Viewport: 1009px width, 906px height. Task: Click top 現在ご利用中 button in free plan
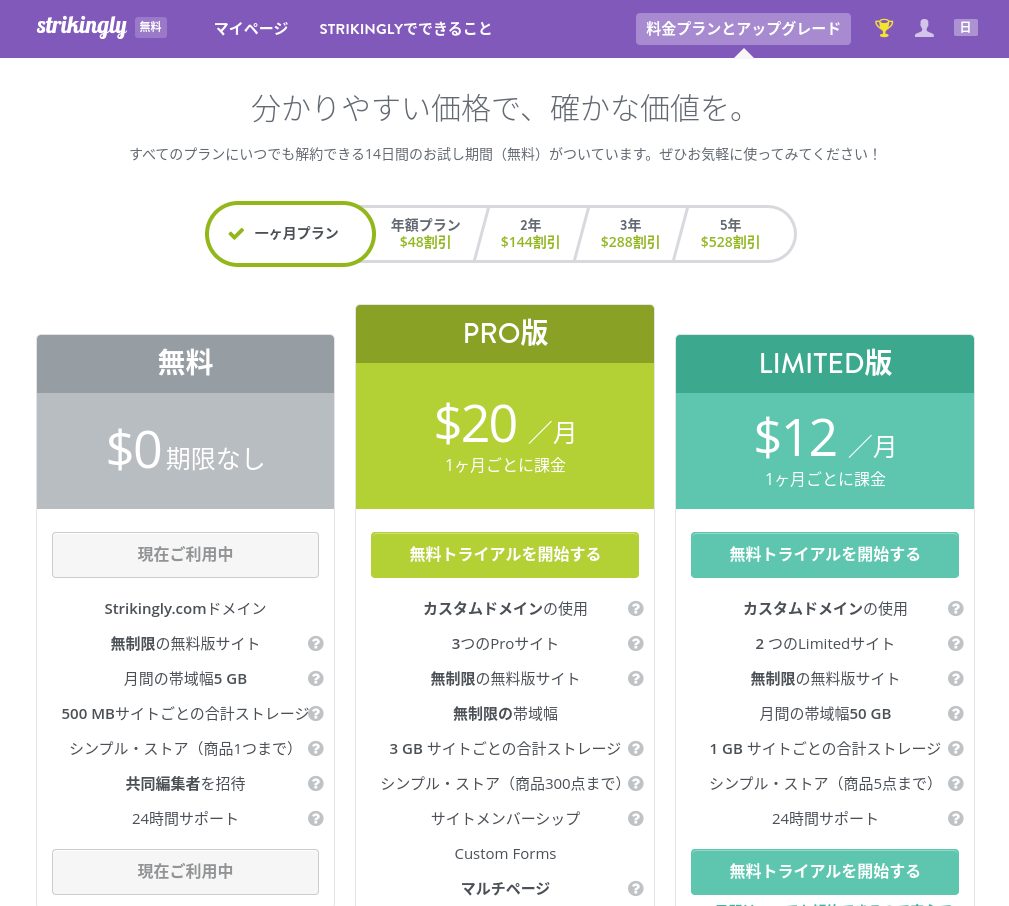coord(185,555)
